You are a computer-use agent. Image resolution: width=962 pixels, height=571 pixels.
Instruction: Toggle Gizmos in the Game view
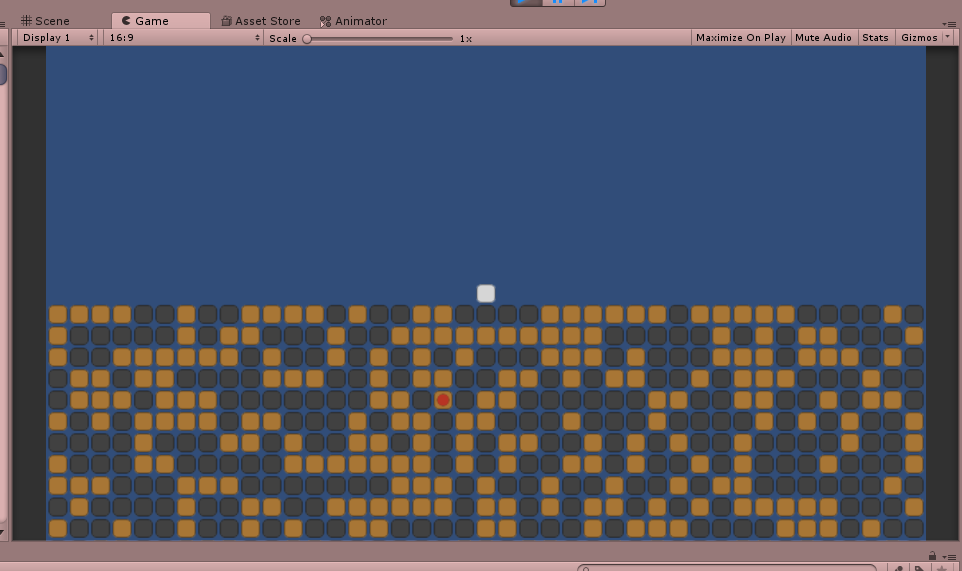918,37
